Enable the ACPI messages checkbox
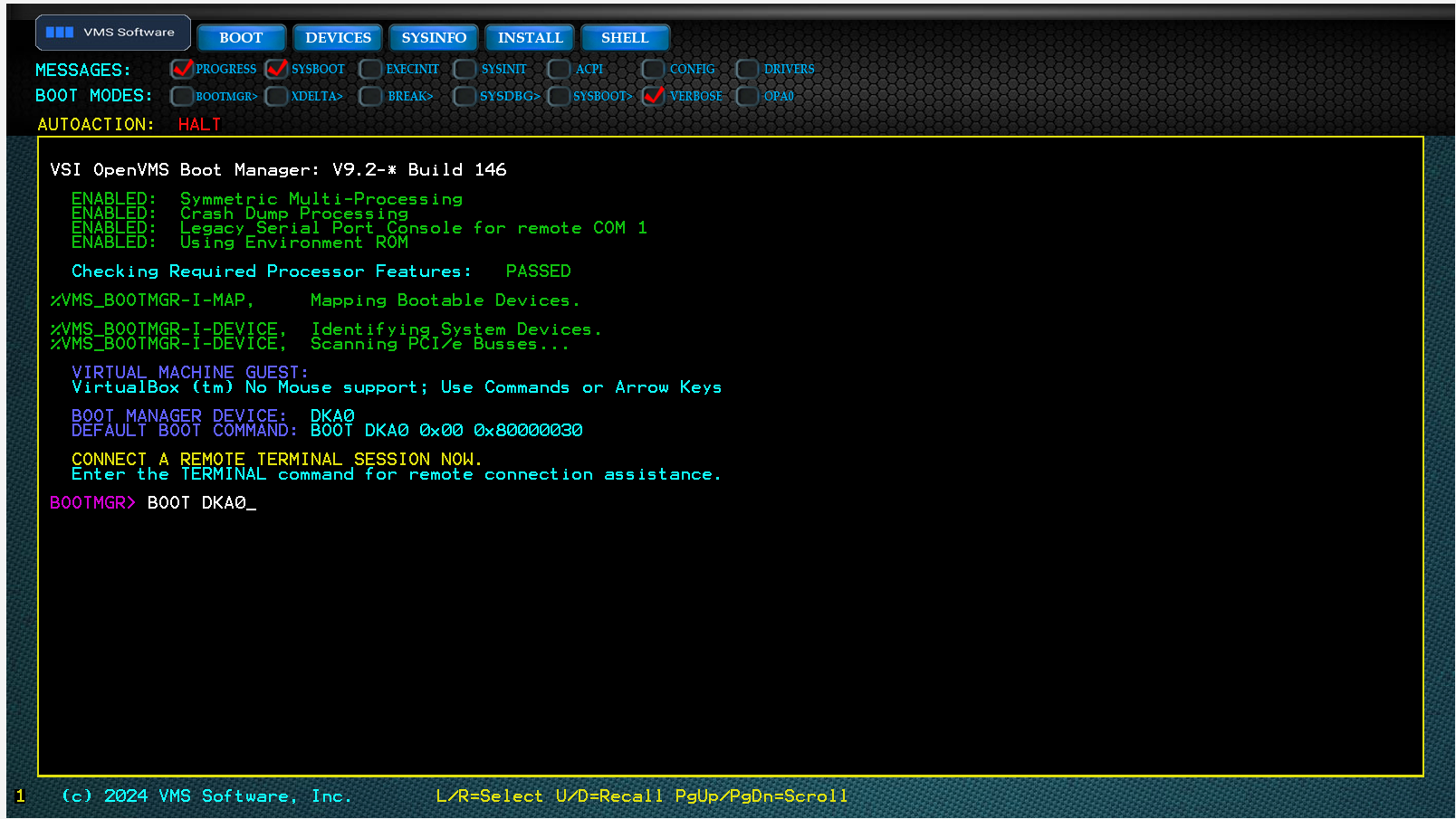Screen dimensions: 1456x819 pyautogui.click(x=559, y=69)
